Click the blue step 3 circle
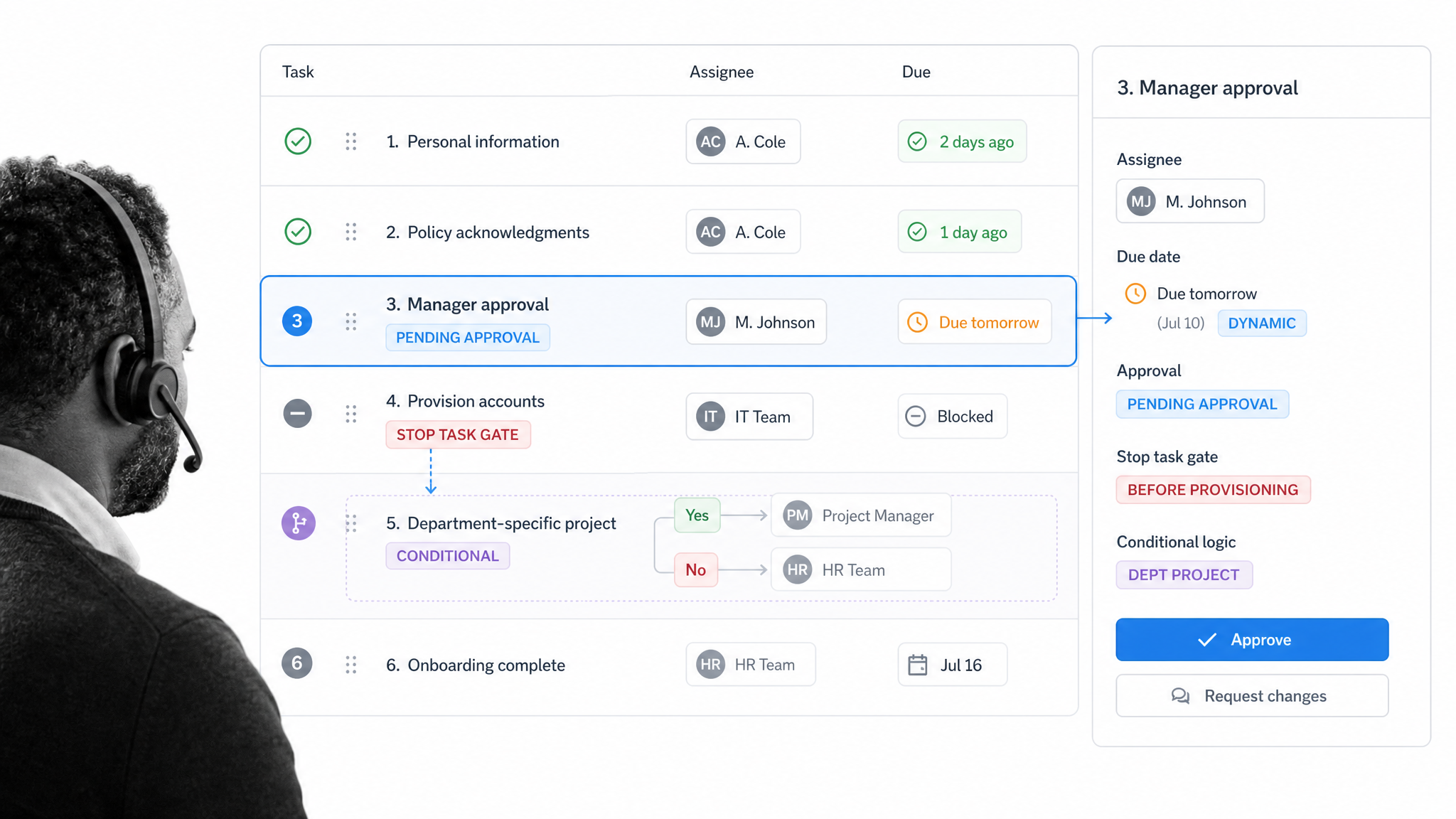This screenshot has height=819, width=1456. point(297,321)
